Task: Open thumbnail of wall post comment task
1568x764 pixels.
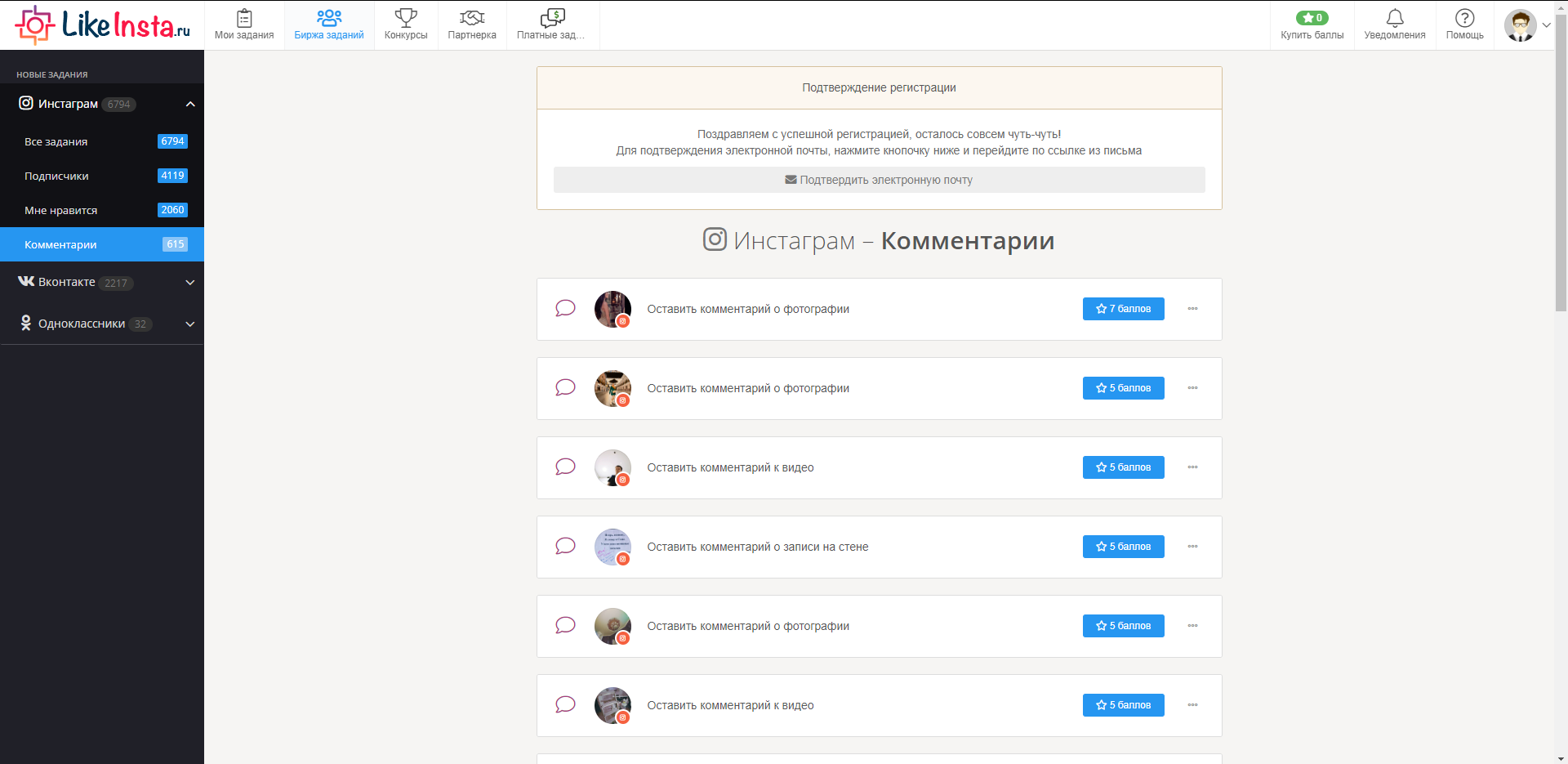Action: pos(612,547)
